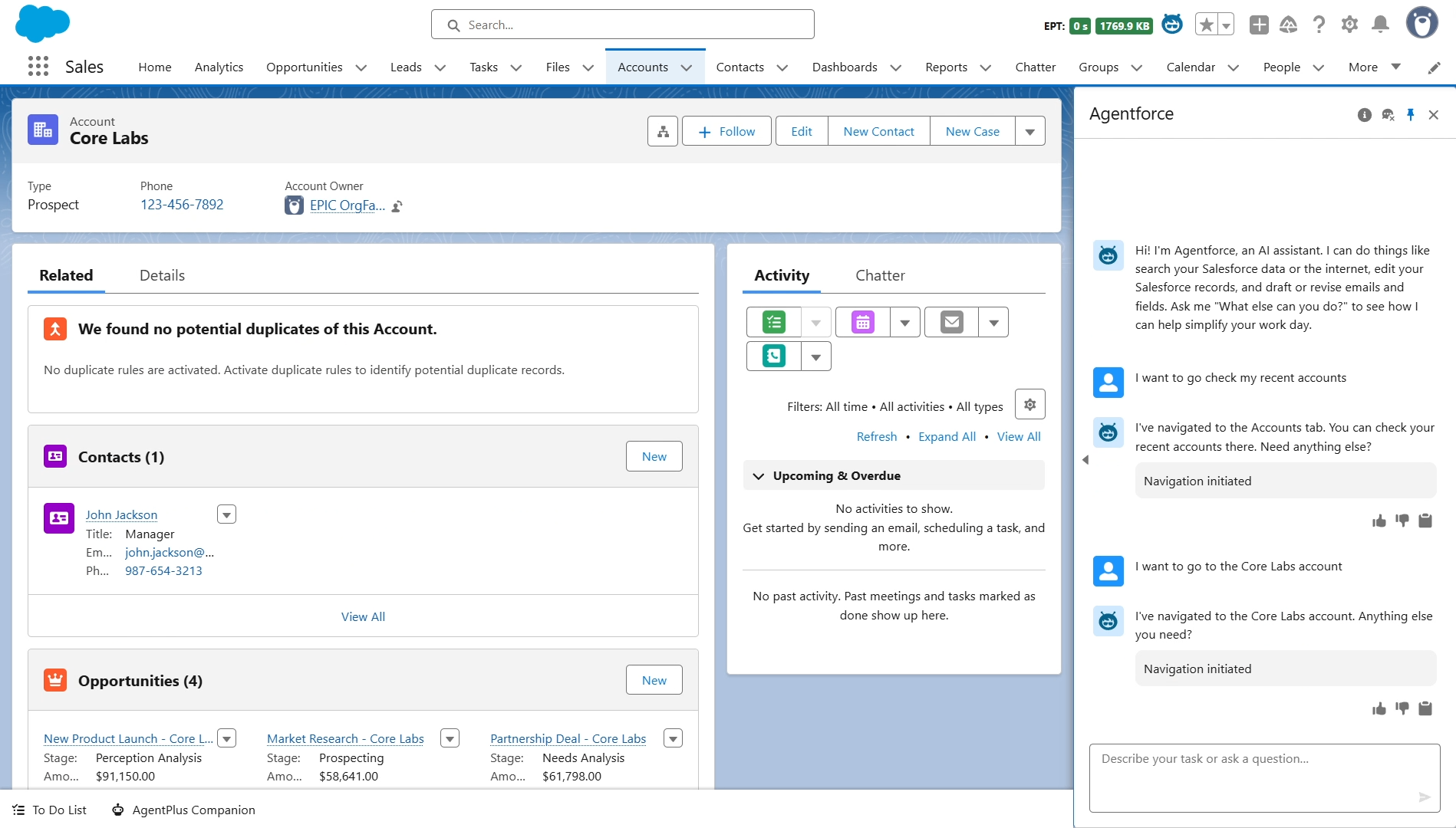Open the Global Actions plus icon
Image resolution: width=1456 pixels, height=828 pixels.
pyautogui.click(x=1259, y=25)
